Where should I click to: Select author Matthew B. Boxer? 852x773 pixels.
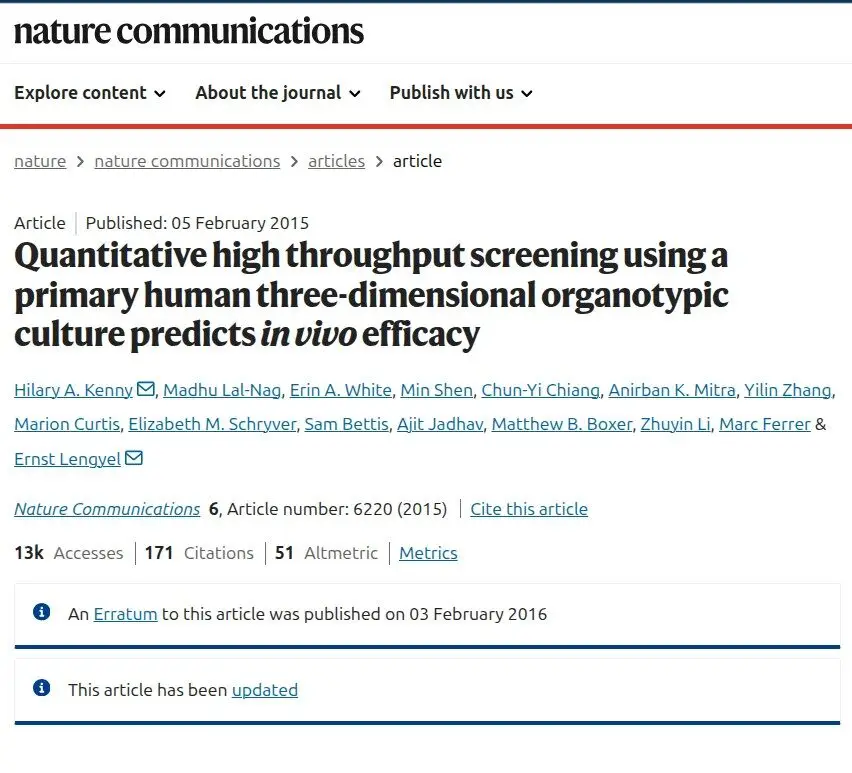point(562,424)
